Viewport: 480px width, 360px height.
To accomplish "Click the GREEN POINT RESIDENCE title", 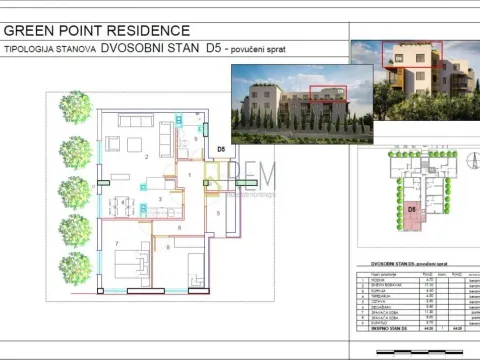I will 97,31.
